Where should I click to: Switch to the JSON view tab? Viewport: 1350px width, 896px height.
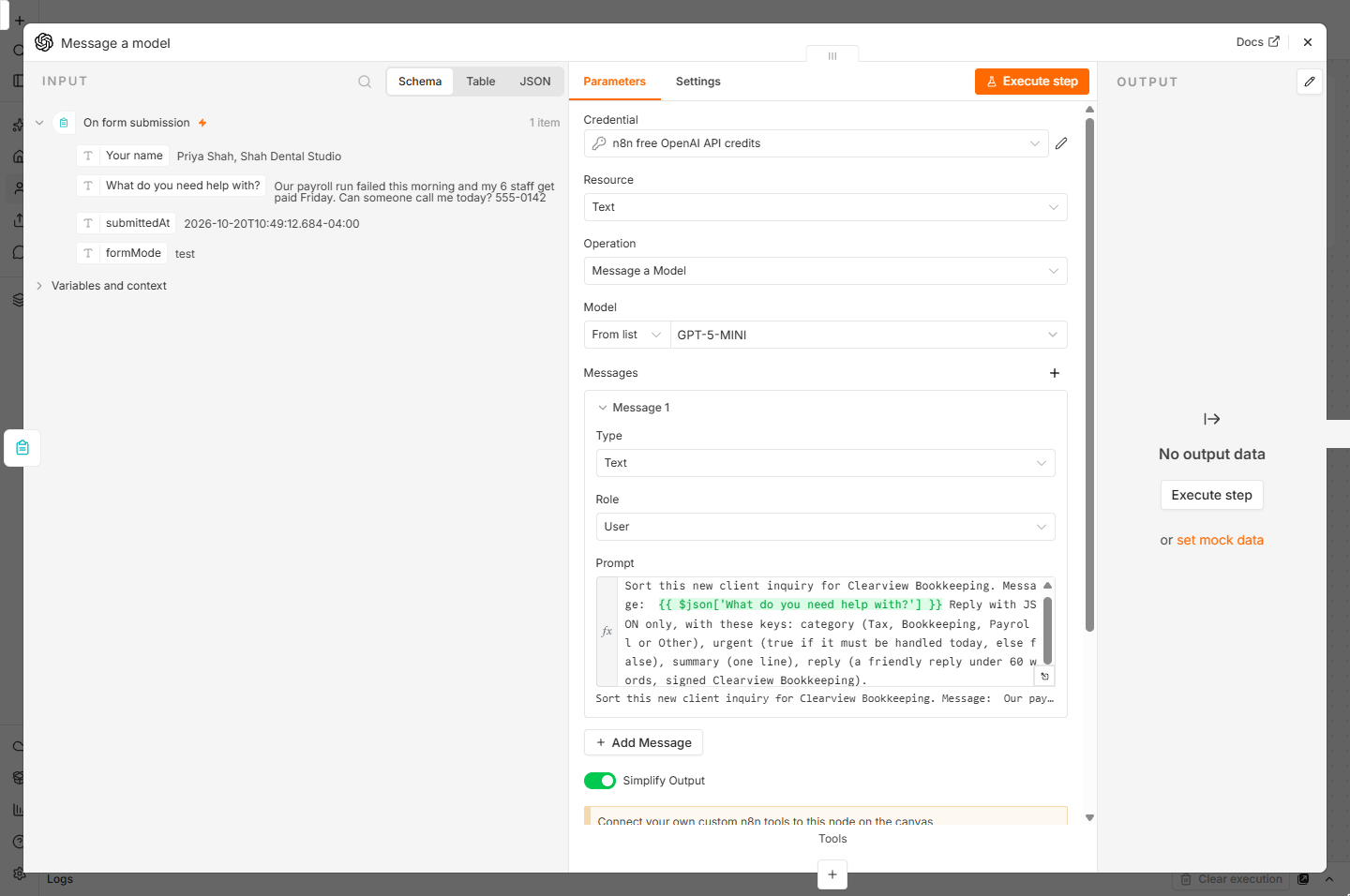(x=535, y=82)
